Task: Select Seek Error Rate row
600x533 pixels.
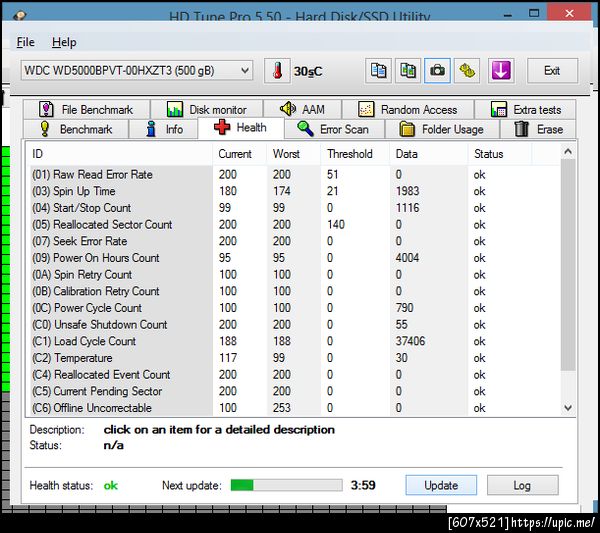Action: (x=295, y=241)
